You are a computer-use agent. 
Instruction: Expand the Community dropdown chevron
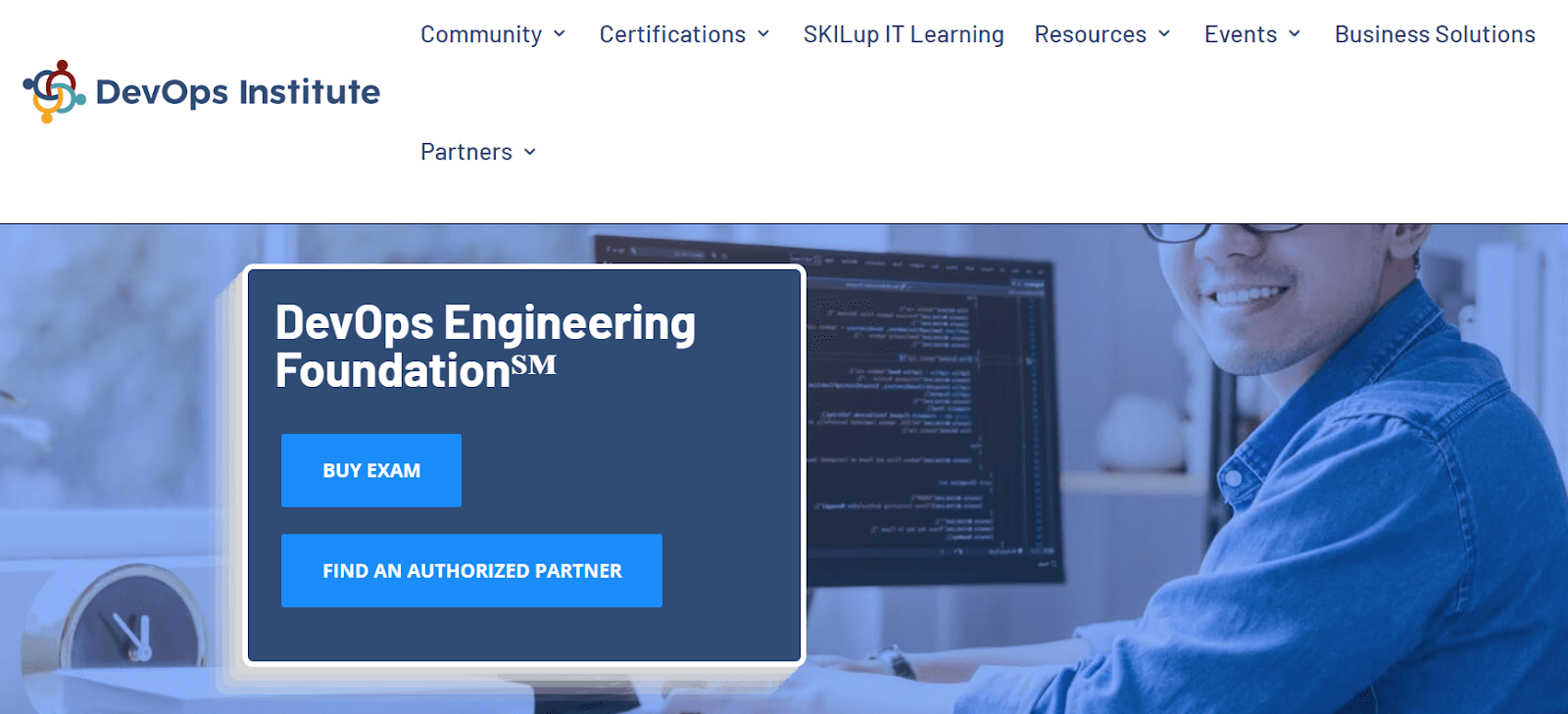[560, 34]
